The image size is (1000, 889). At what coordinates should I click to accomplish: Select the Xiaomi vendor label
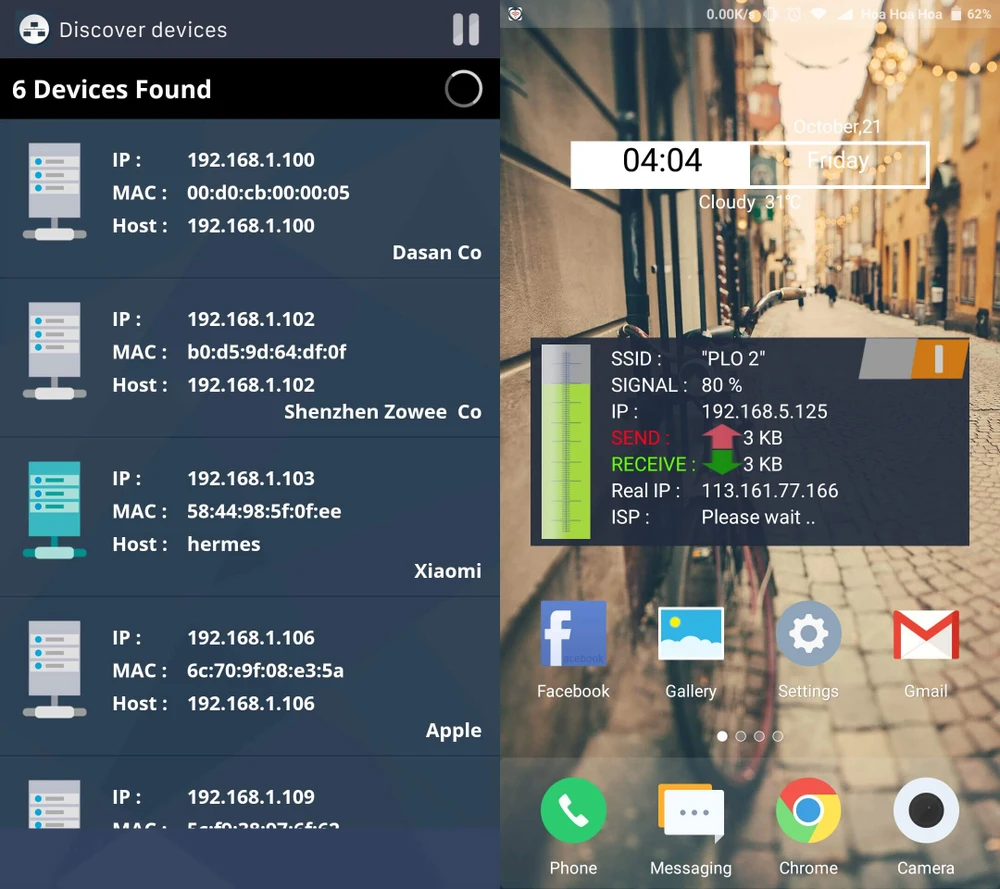pos(448,571)
